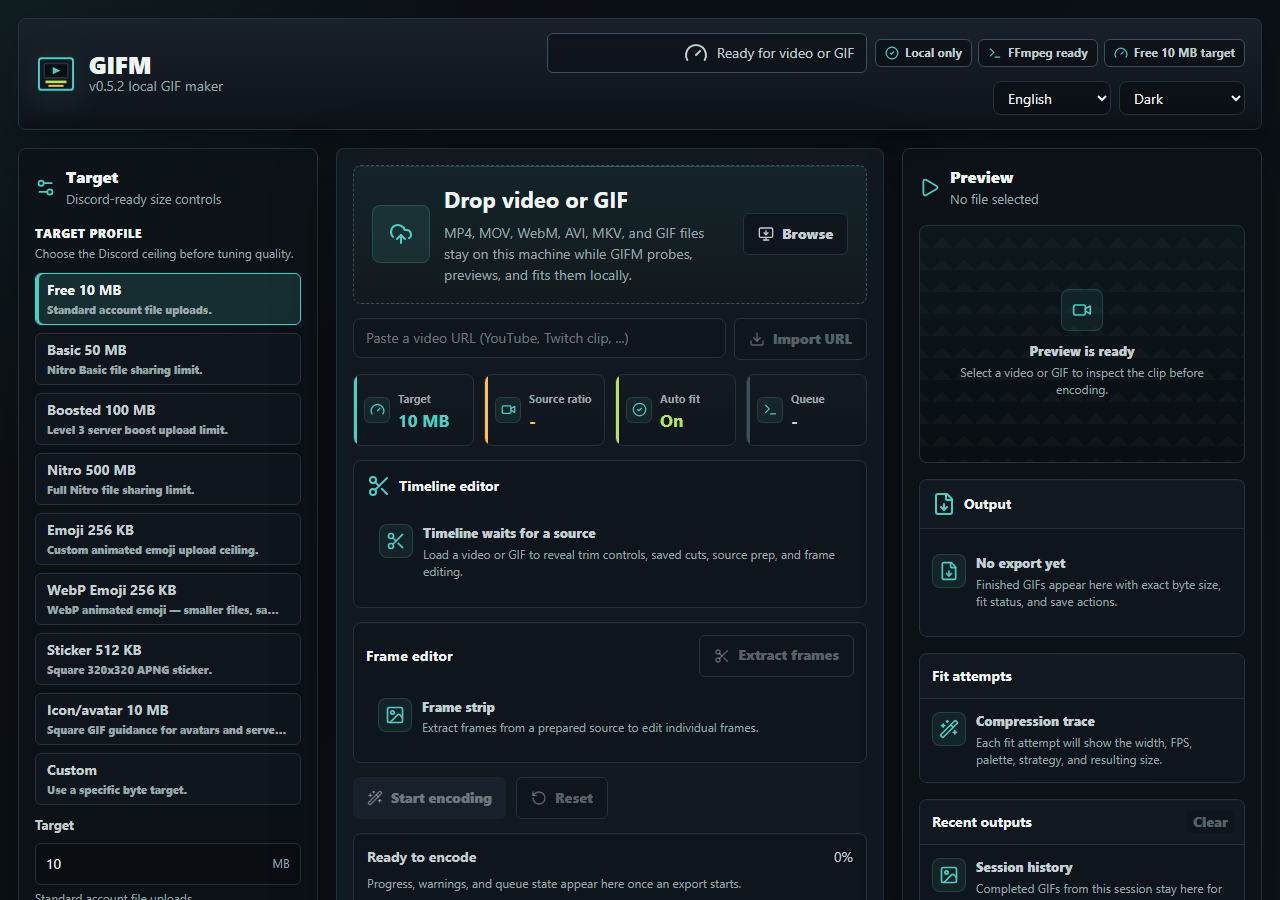The height and width of the screenshot is (900, 1280).
Task: Click the FFmpeg ready badge
Action: (1038, 53)
